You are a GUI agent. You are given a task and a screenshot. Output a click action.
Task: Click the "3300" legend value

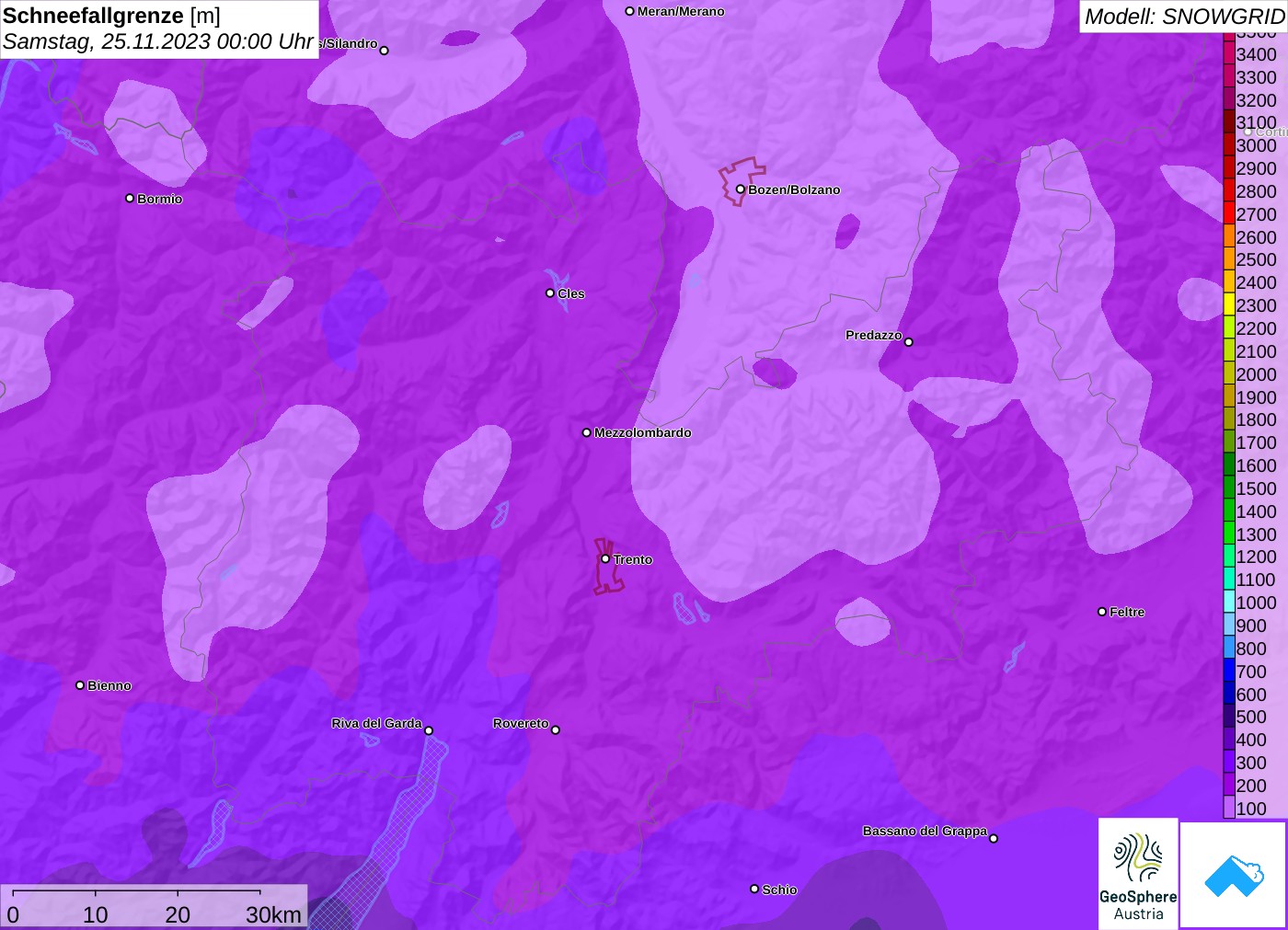click(1256, 77)
